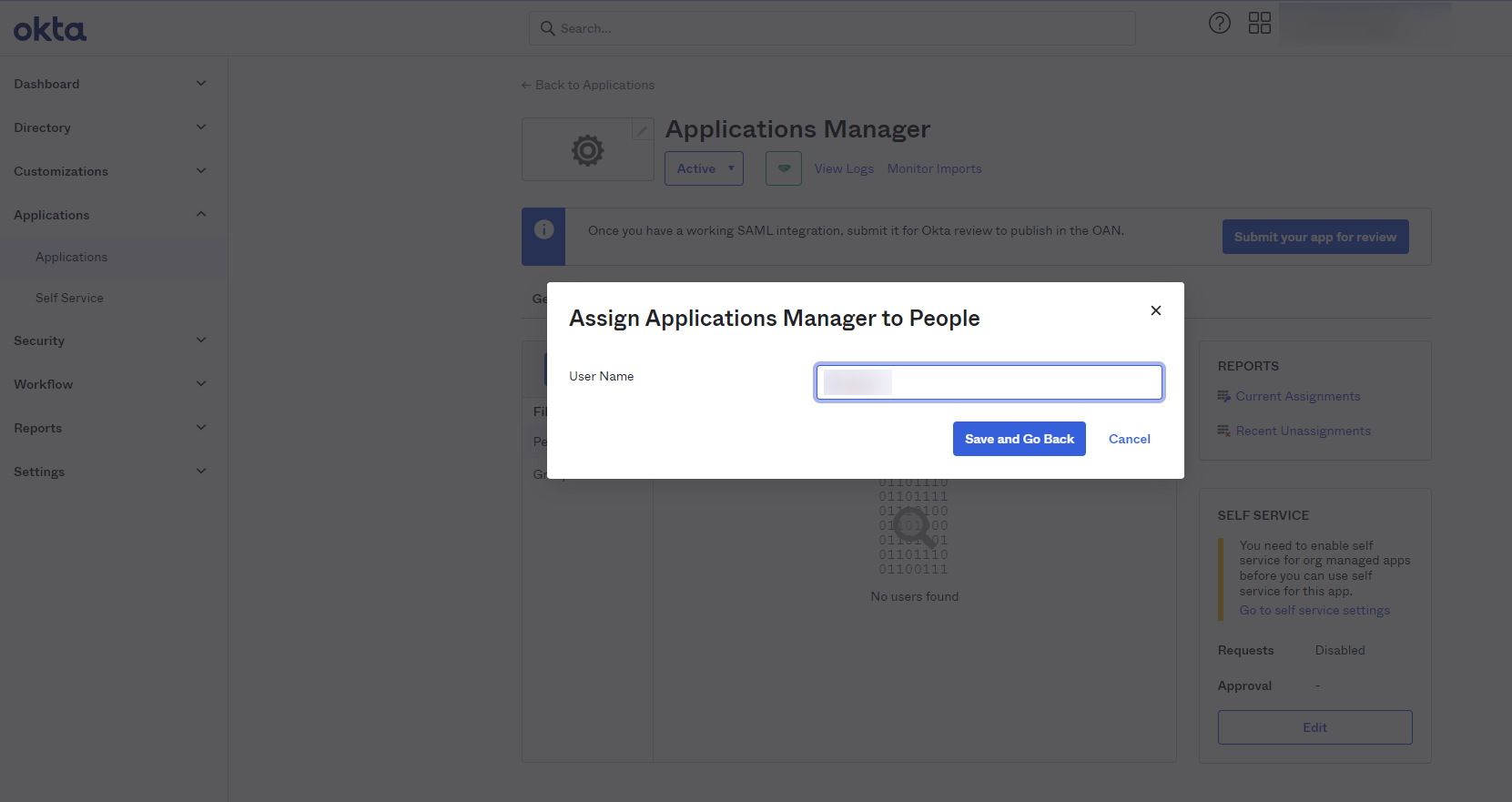Select Applications sub-item in sidebar

[x=71, y=257]
